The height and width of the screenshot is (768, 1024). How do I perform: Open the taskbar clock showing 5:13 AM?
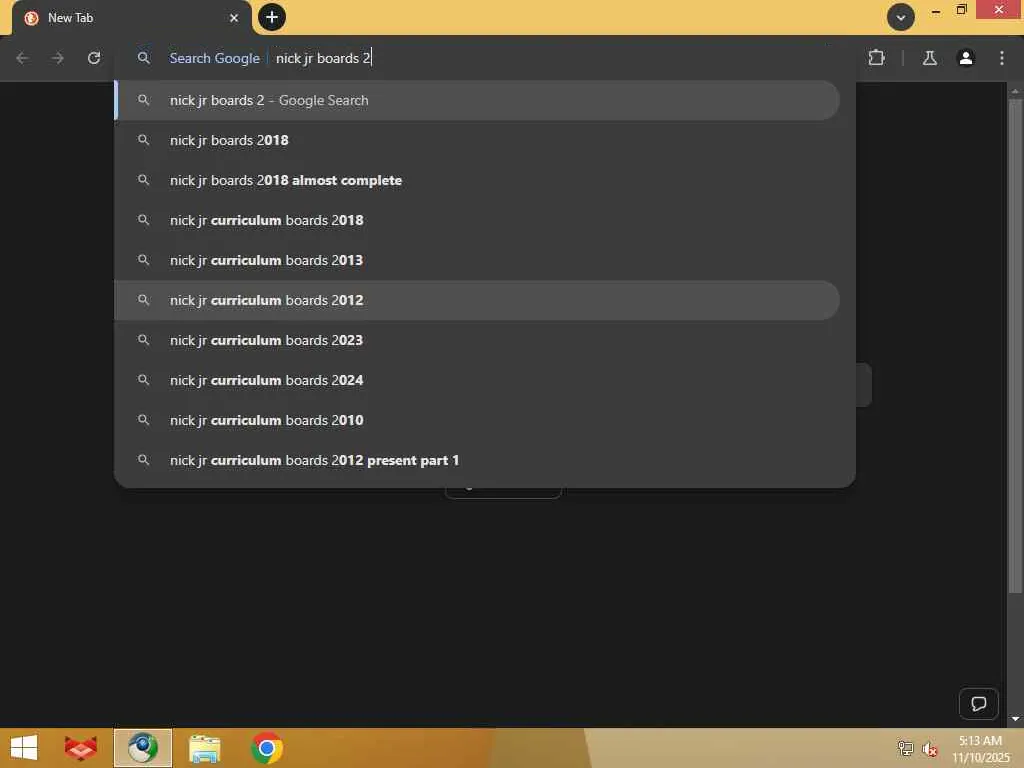(981, 749)
